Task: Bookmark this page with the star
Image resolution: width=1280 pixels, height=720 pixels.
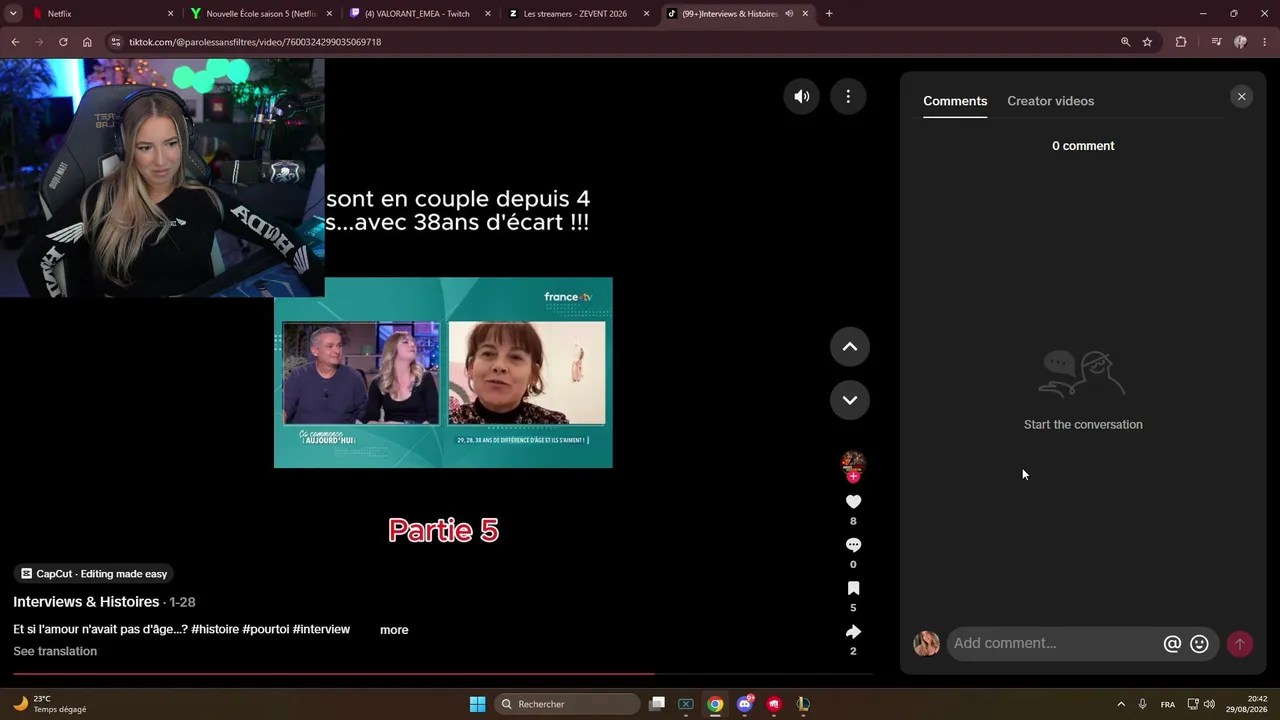Action: [1147, 42]
